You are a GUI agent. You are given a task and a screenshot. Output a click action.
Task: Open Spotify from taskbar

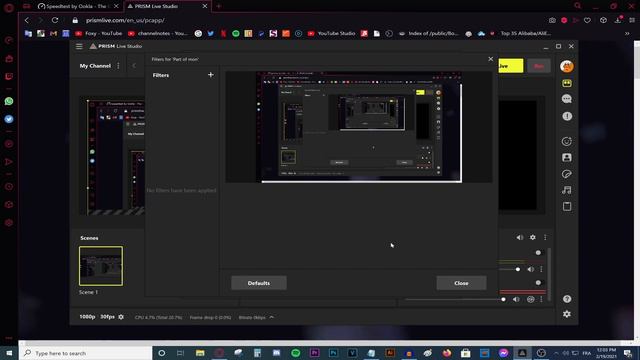296,353
